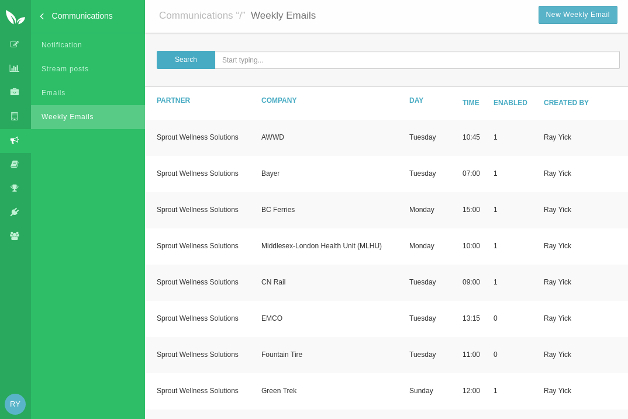Sort table by Company column header

[279, 101]
